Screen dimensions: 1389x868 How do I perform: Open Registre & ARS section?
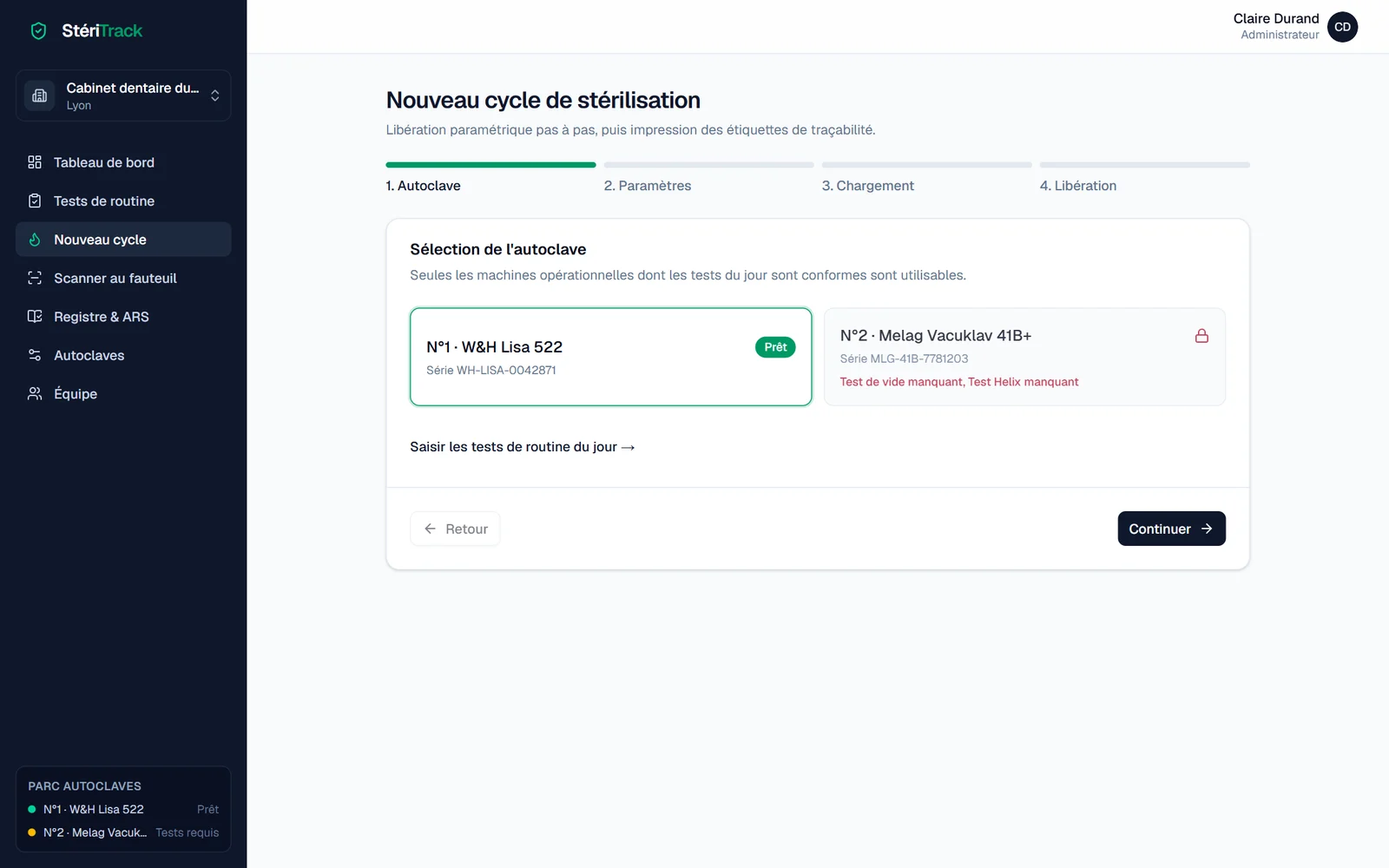point(123,317)
